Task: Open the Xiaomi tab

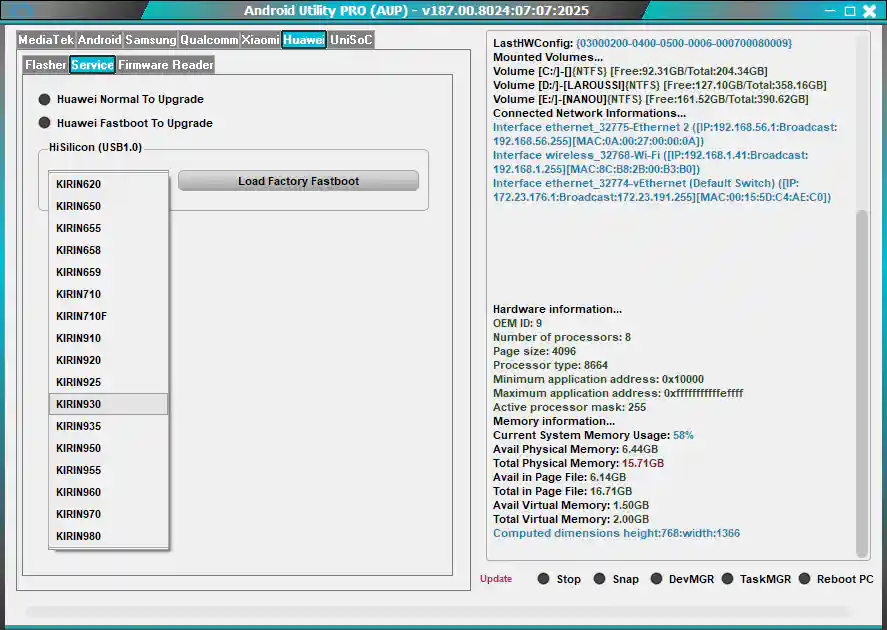Action: (261, 40)
